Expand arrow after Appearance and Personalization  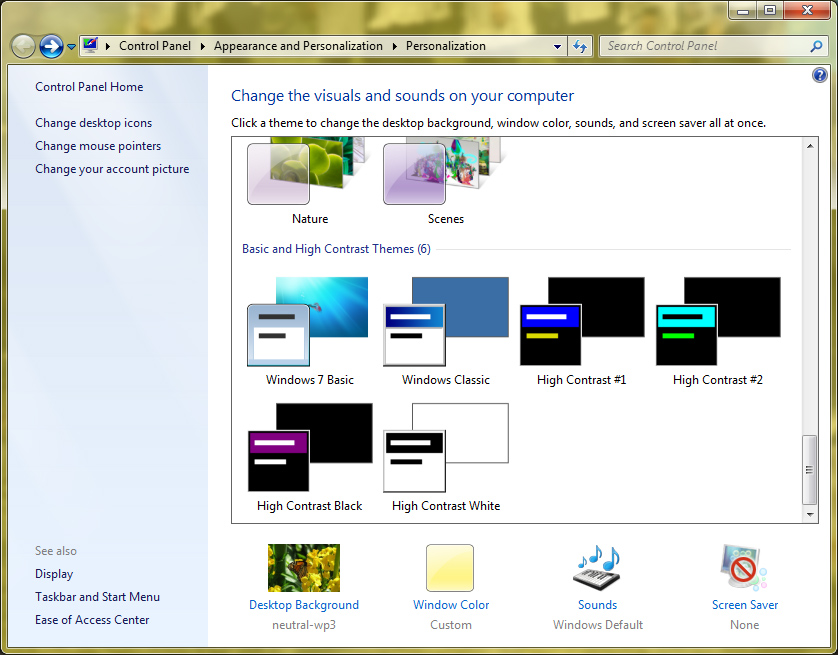point(394,46)
